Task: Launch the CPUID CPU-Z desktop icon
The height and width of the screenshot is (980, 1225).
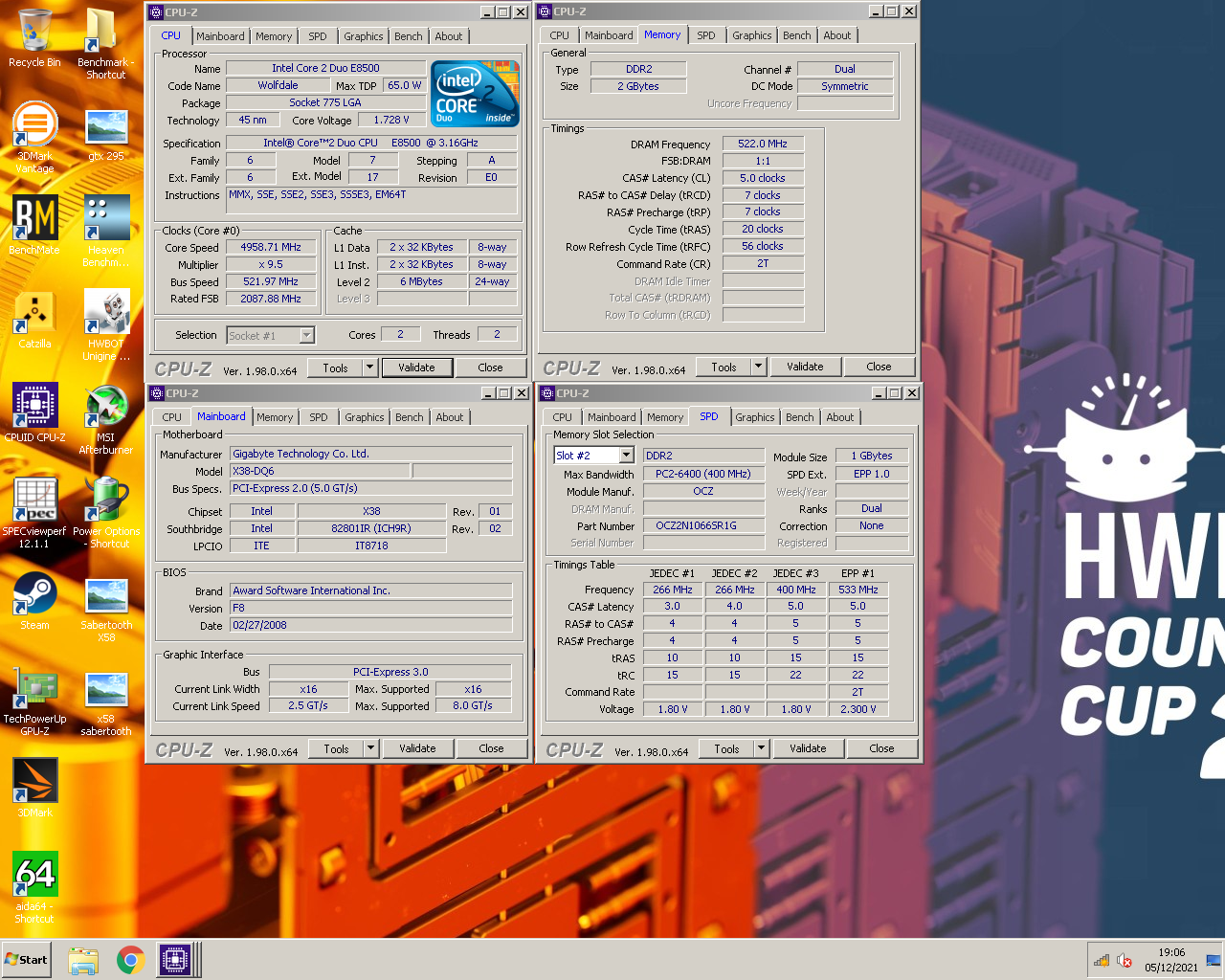Action: [x=34, y=412]
